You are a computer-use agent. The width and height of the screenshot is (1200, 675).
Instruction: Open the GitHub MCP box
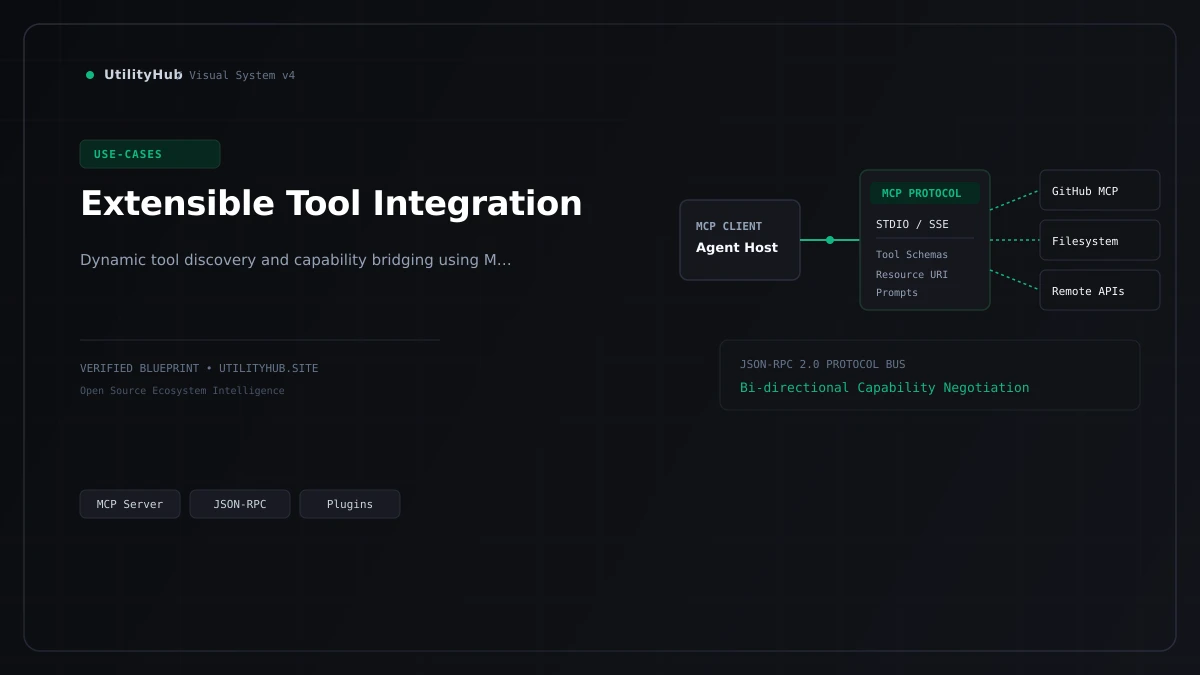pos(1100,190)
